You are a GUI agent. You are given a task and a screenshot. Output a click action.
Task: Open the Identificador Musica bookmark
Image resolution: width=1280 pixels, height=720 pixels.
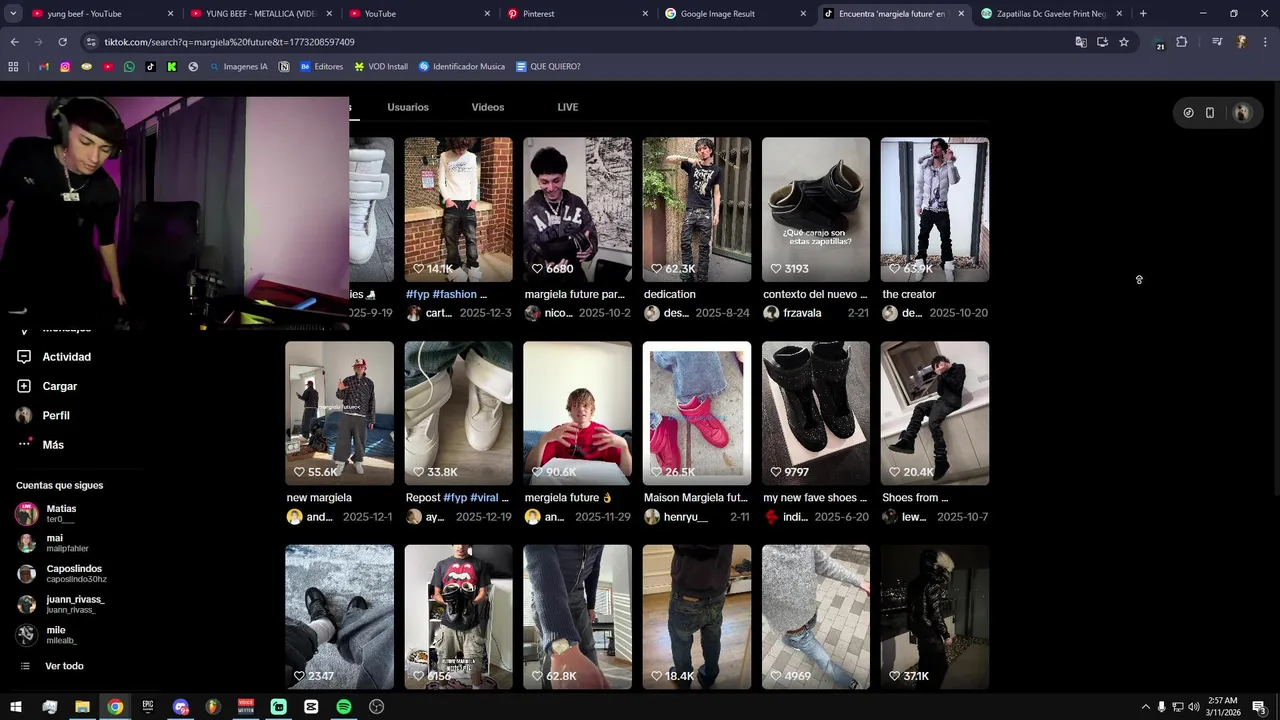[462, 67]
